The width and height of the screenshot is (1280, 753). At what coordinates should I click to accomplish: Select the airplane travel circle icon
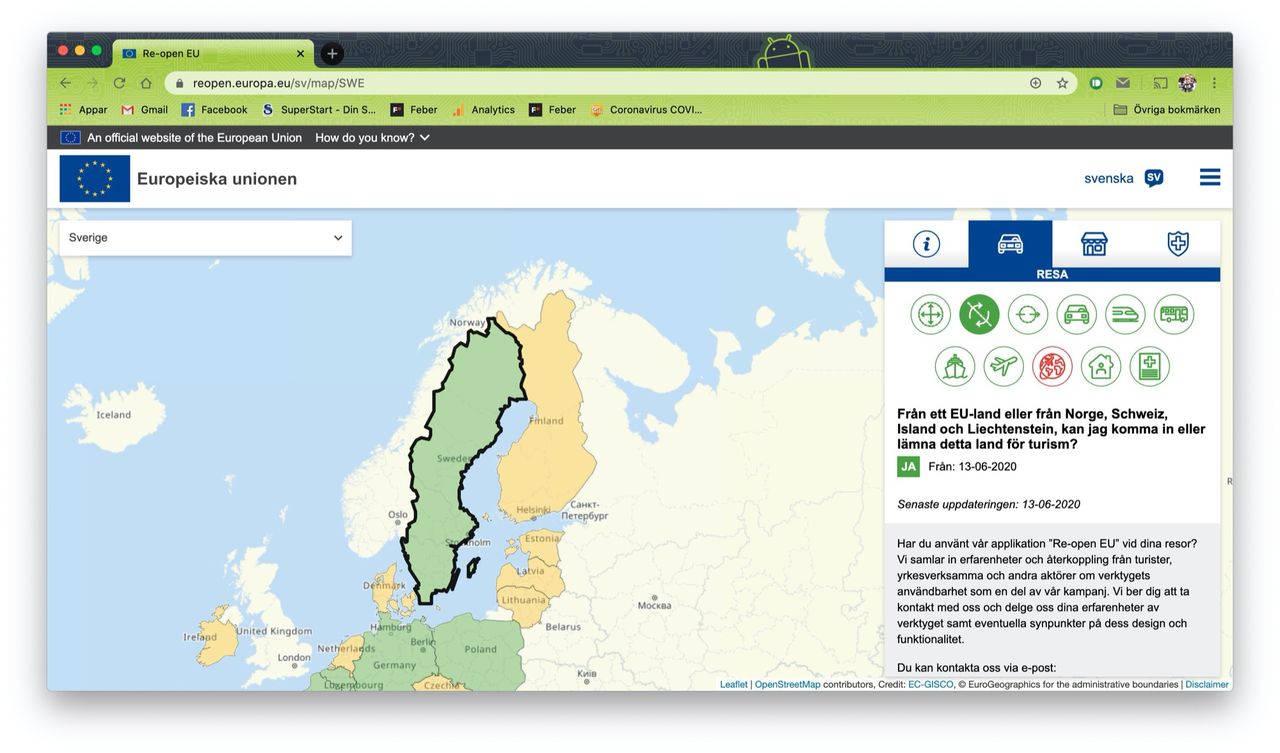pyautogui.click(x=1003, y=367)
